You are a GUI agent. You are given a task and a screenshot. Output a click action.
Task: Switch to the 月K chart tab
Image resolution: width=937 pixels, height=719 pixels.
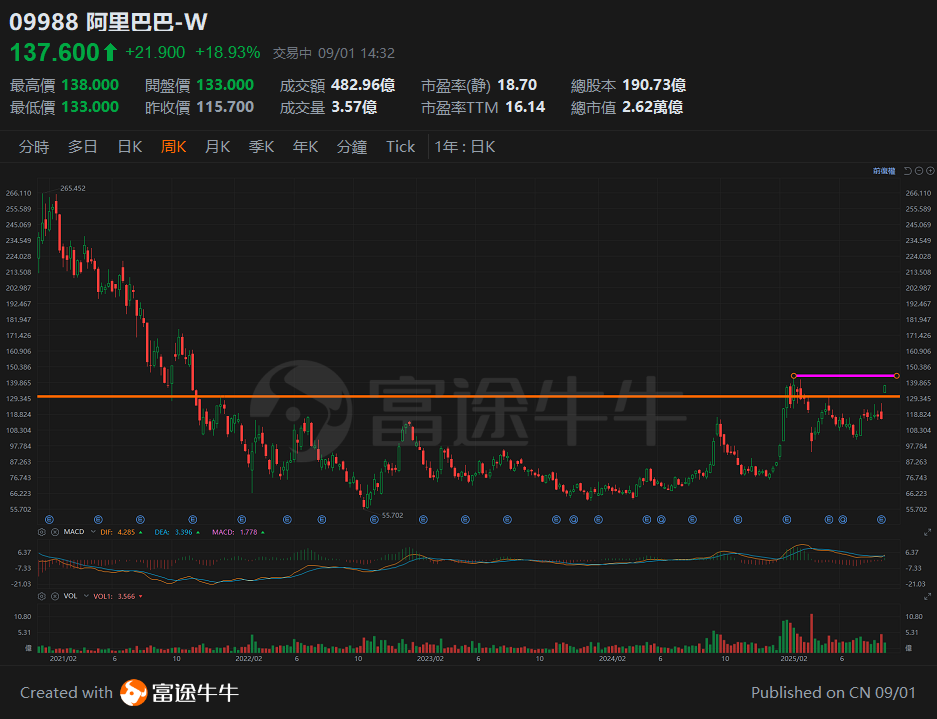click(217, 146)
